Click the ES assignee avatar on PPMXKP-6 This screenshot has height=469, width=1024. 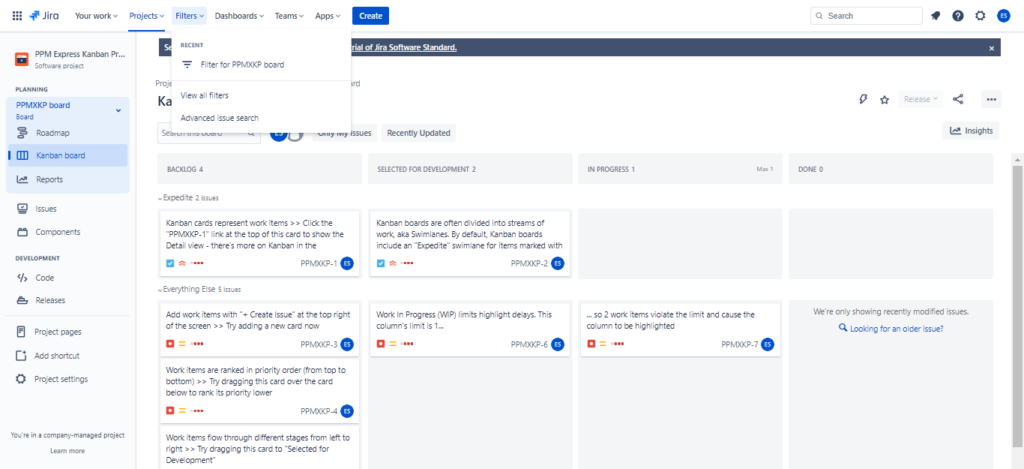pos(558,344)
